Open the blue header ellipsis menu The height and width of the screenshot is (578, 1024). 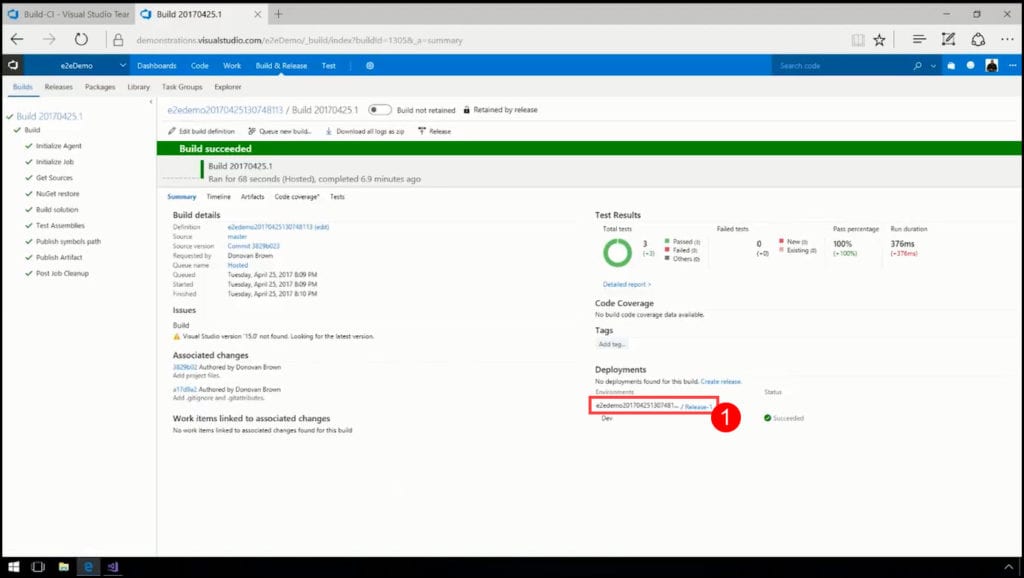tap(1012, 65)
